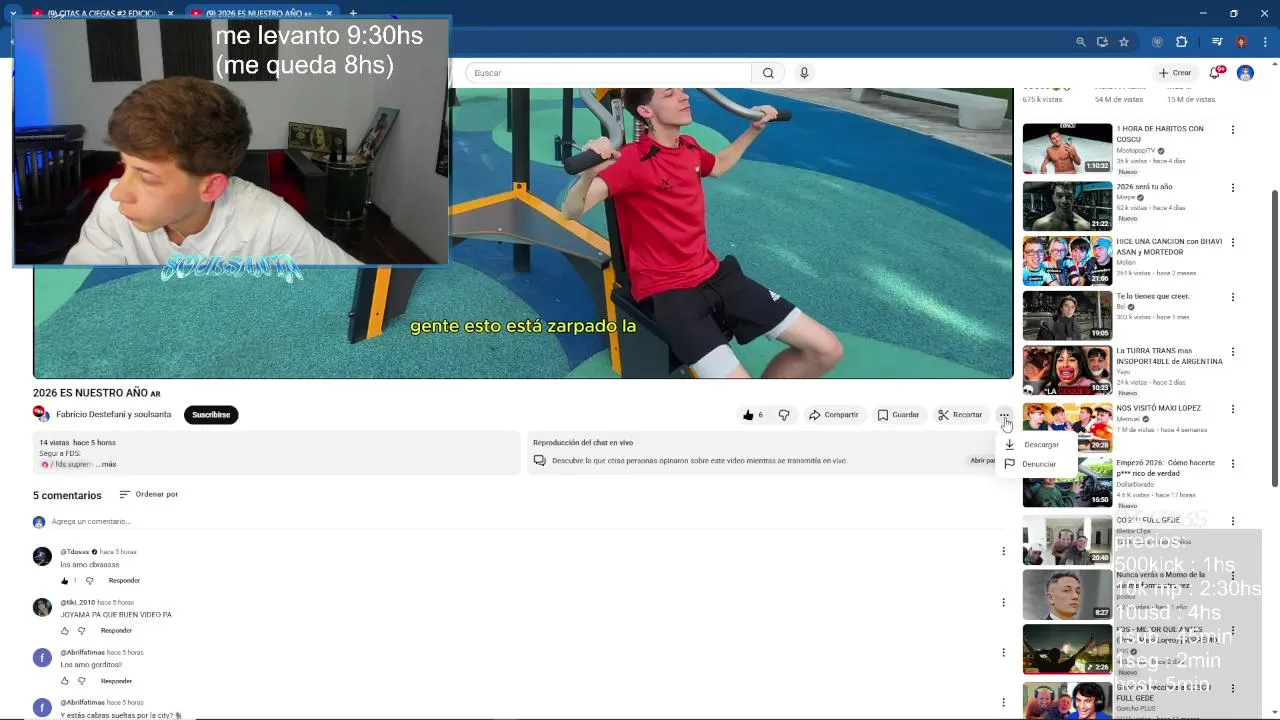This screenshot has height=720, width=1280.
Task: Open 'NOS VISITÓ MAXI LOPEZ' video title
Action: [1158, 408]
